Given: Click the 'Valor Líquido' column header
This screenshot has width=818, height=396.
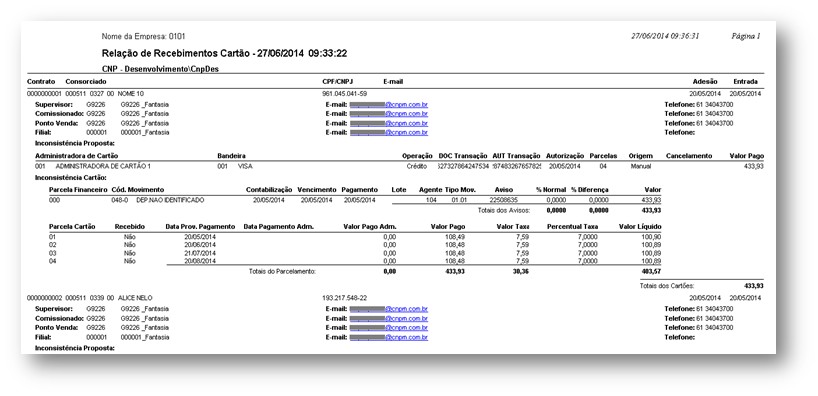Looking at the screenshot, I should click(640, 227).
